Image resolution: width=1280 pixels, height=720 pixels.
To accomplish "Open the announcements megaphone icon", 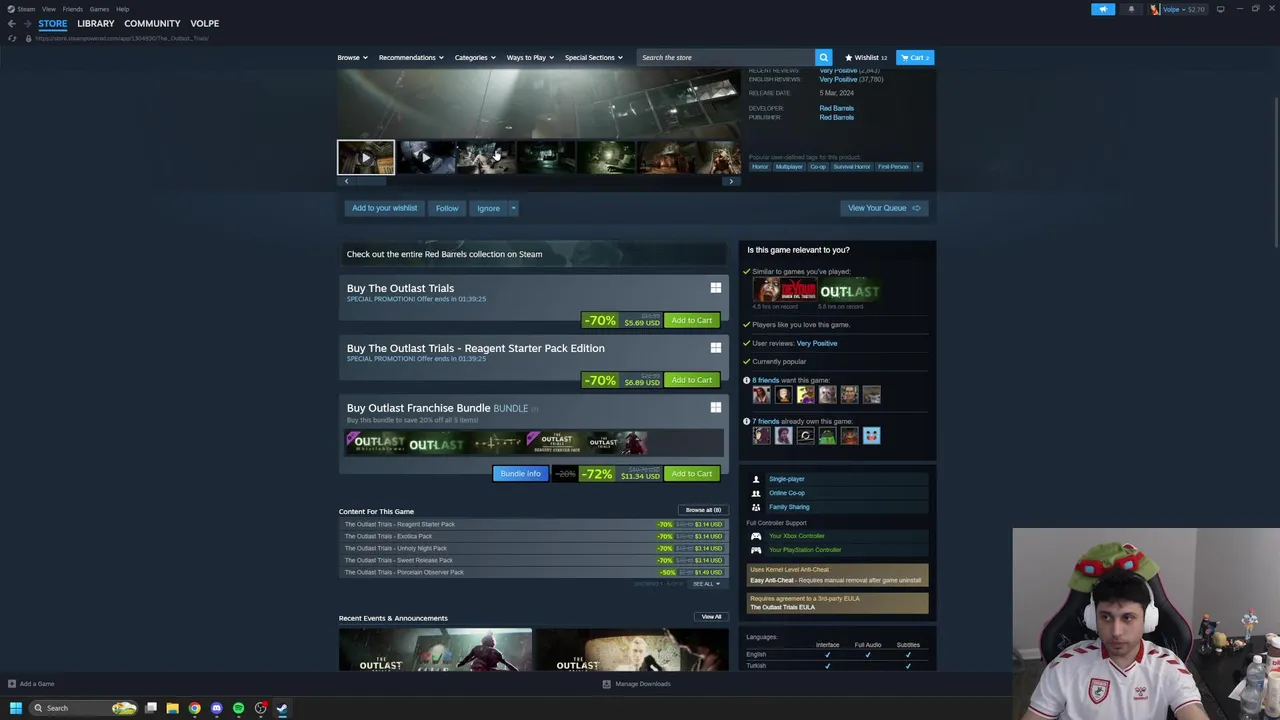I will pyautogui.click(x=1103, y=9).
